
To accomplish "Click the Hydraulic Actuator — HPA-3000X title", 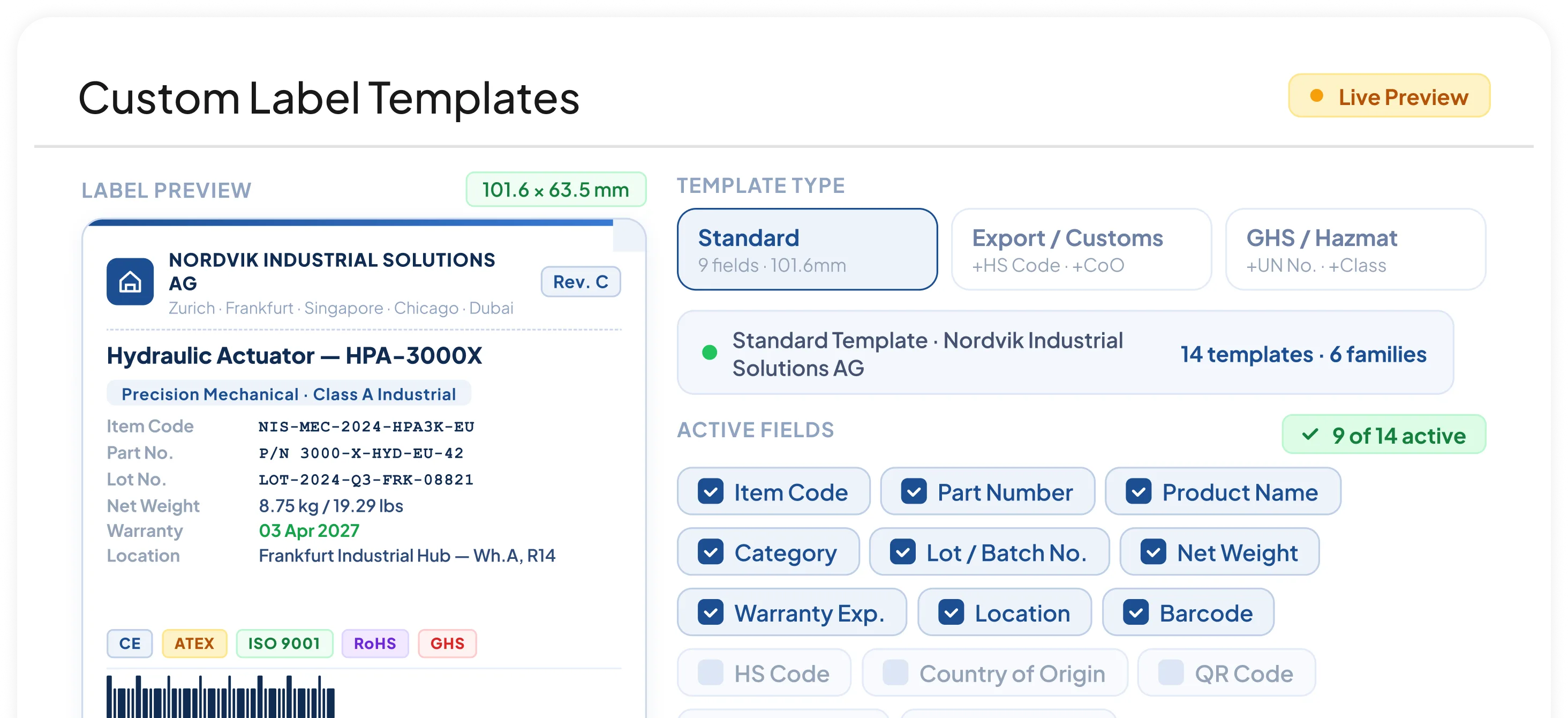I will tap(295, 355).
